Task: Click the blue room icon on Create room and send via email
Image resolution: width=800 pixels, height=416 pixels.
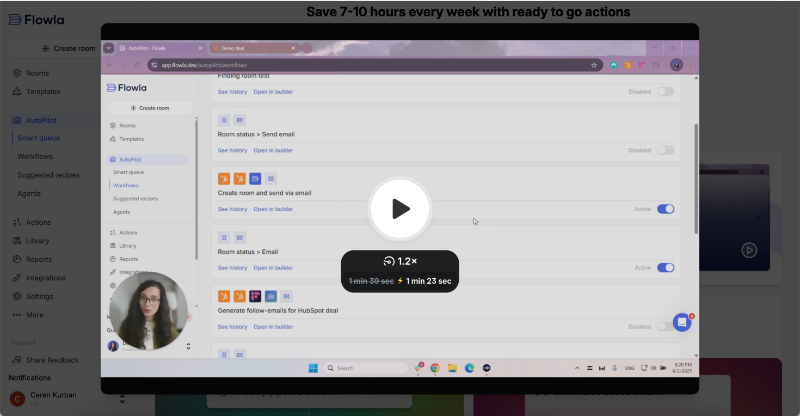Action: coord(255,179)
